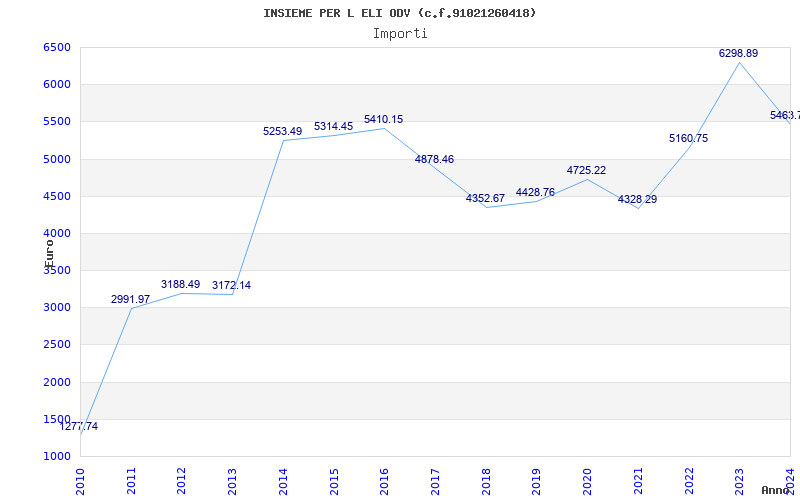Viewport: 800px width, 500px height.
Task: Click the 2011 value label 2991.97
Action: coord(130,299)
